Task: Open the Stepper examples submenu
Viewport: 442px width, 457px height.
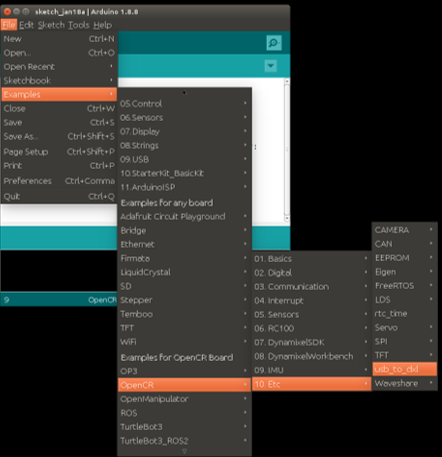Action: pyautogui.click(x=185, y=300)
